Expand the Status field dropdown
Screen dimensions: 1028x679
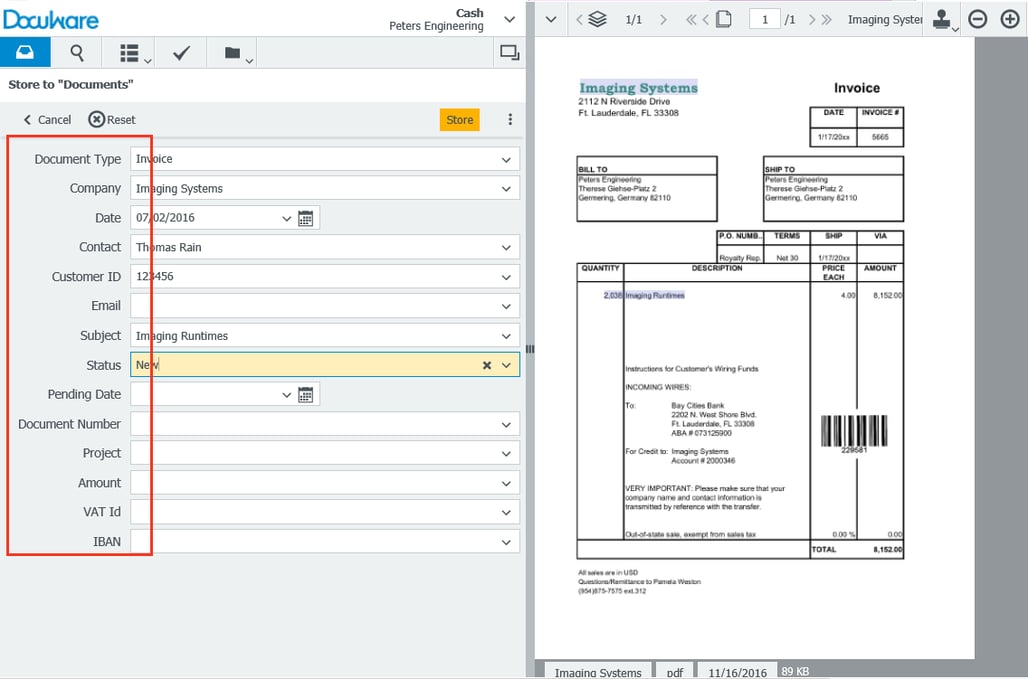coord(506,364)
